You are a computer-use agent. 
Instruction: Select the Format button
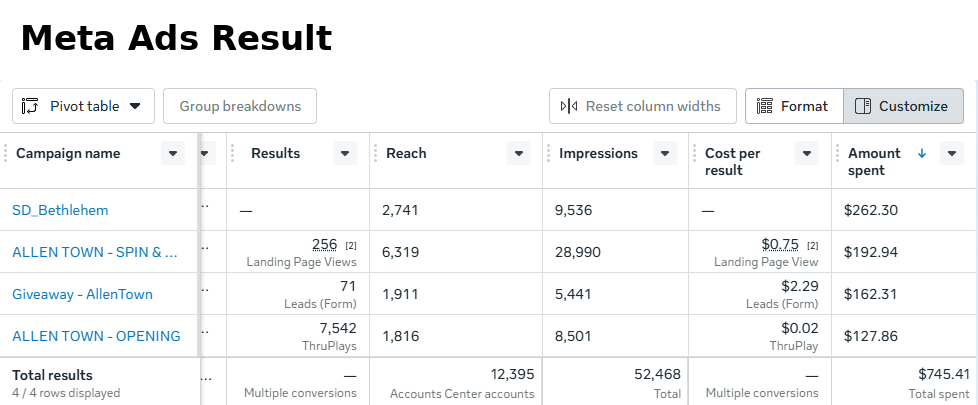pos(794,106)
